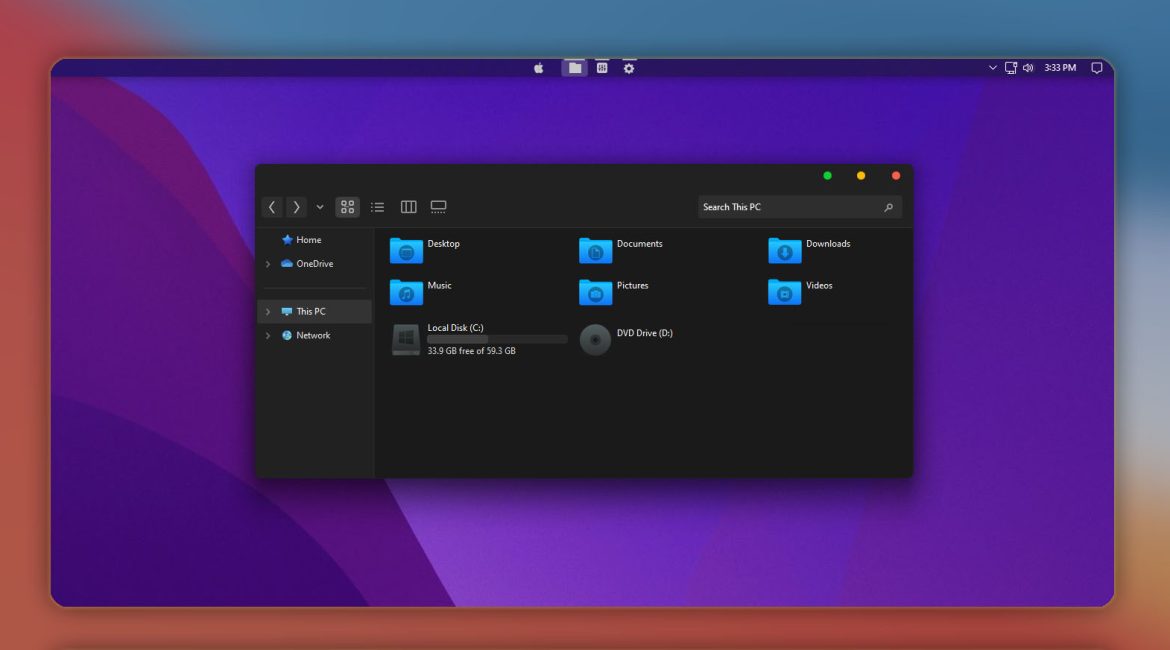Viewport: 1170px width, 650px height.
Task: Open the Videos folder
Action: point(785,292)
